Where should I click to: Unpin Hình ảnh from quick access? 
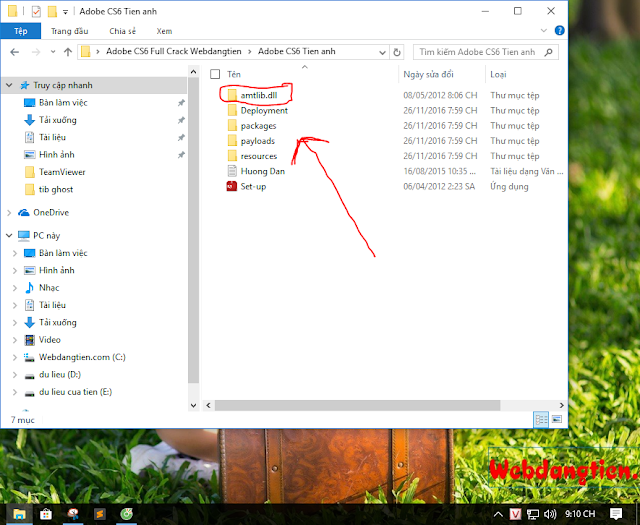(x=181, y=155)
